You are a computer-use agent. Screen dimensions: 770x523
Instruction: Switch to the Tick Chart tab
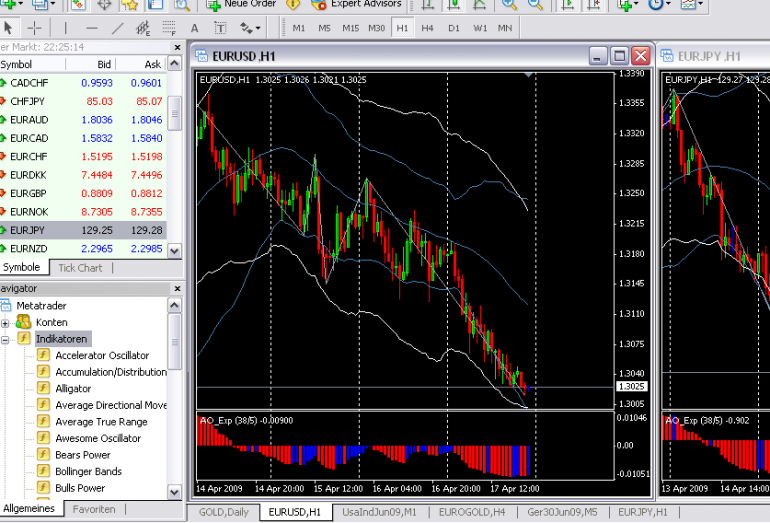[80, 268]
